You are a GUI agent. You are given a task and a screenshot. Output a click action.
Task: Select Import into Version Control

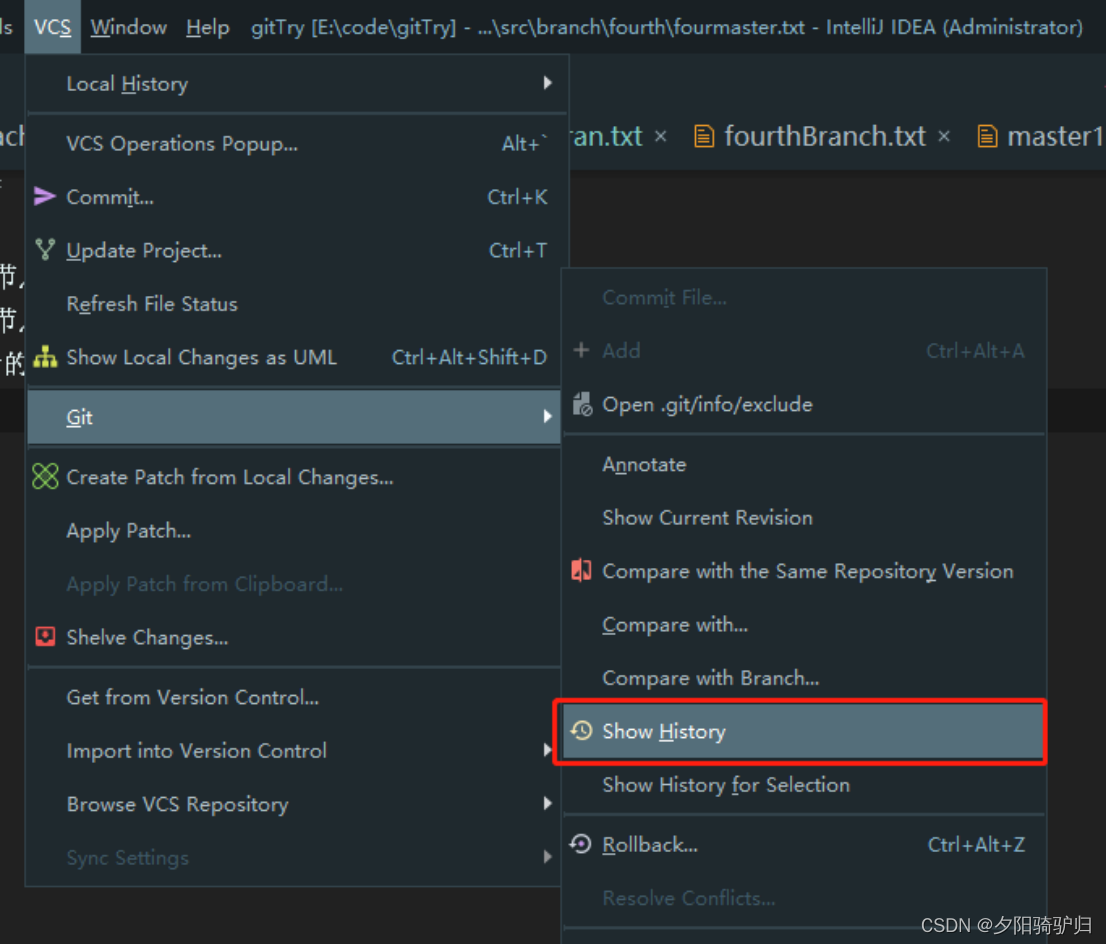(x=294, y=750)
